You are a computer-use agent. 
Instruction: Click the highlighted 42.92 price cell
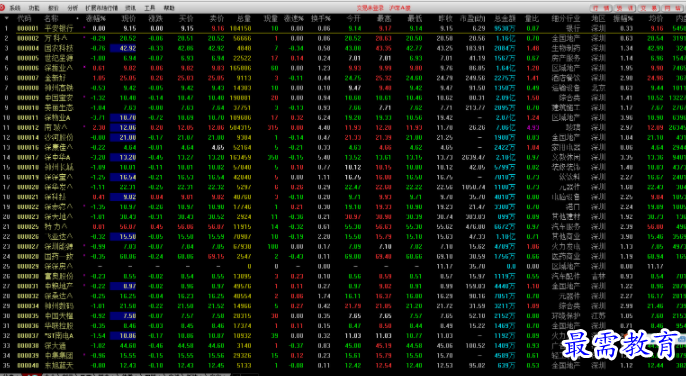tap(123, 48)
